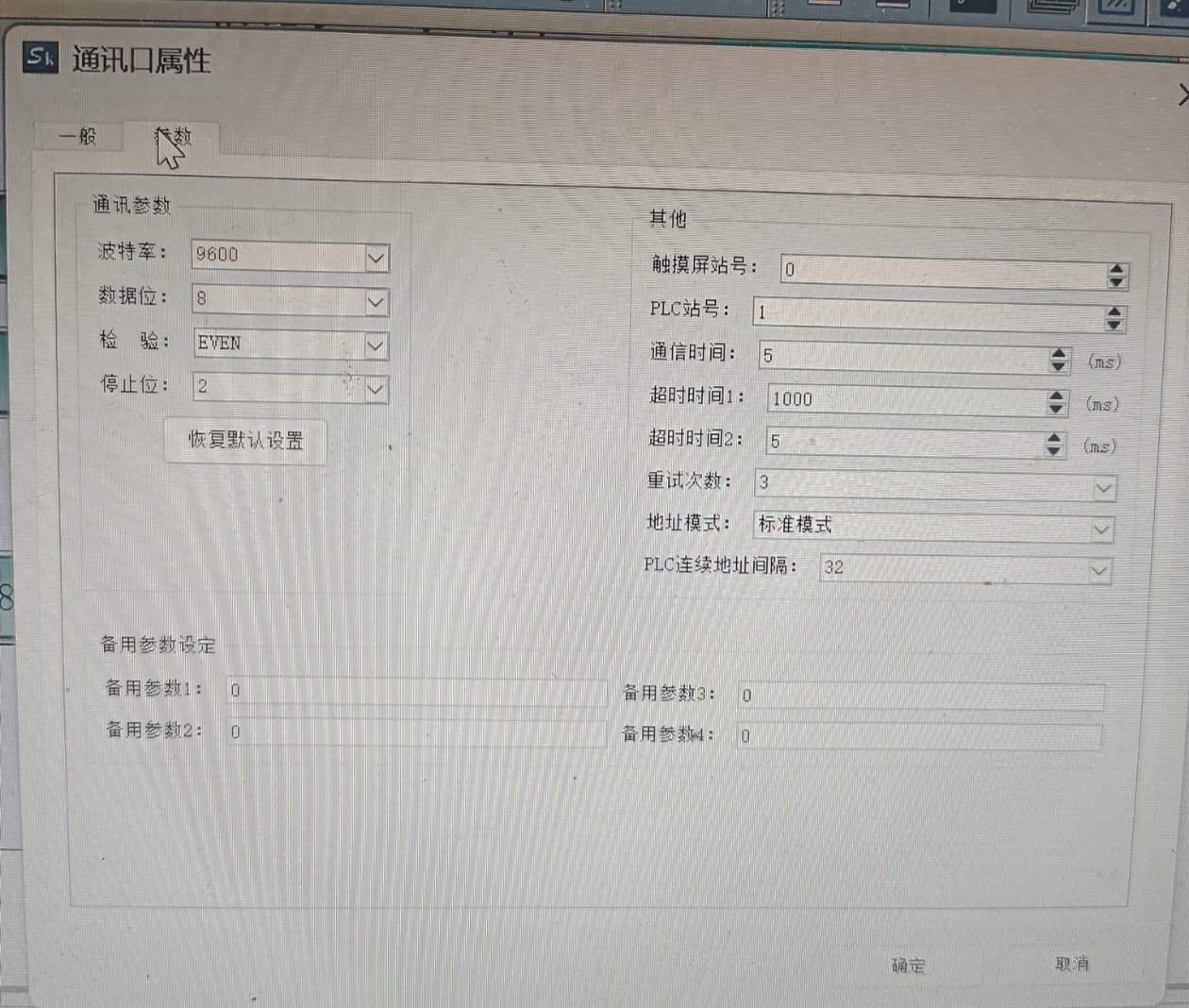
Task: Open the PLC连续地址间隔 dropdown
Action: (x=1097, y=571)
